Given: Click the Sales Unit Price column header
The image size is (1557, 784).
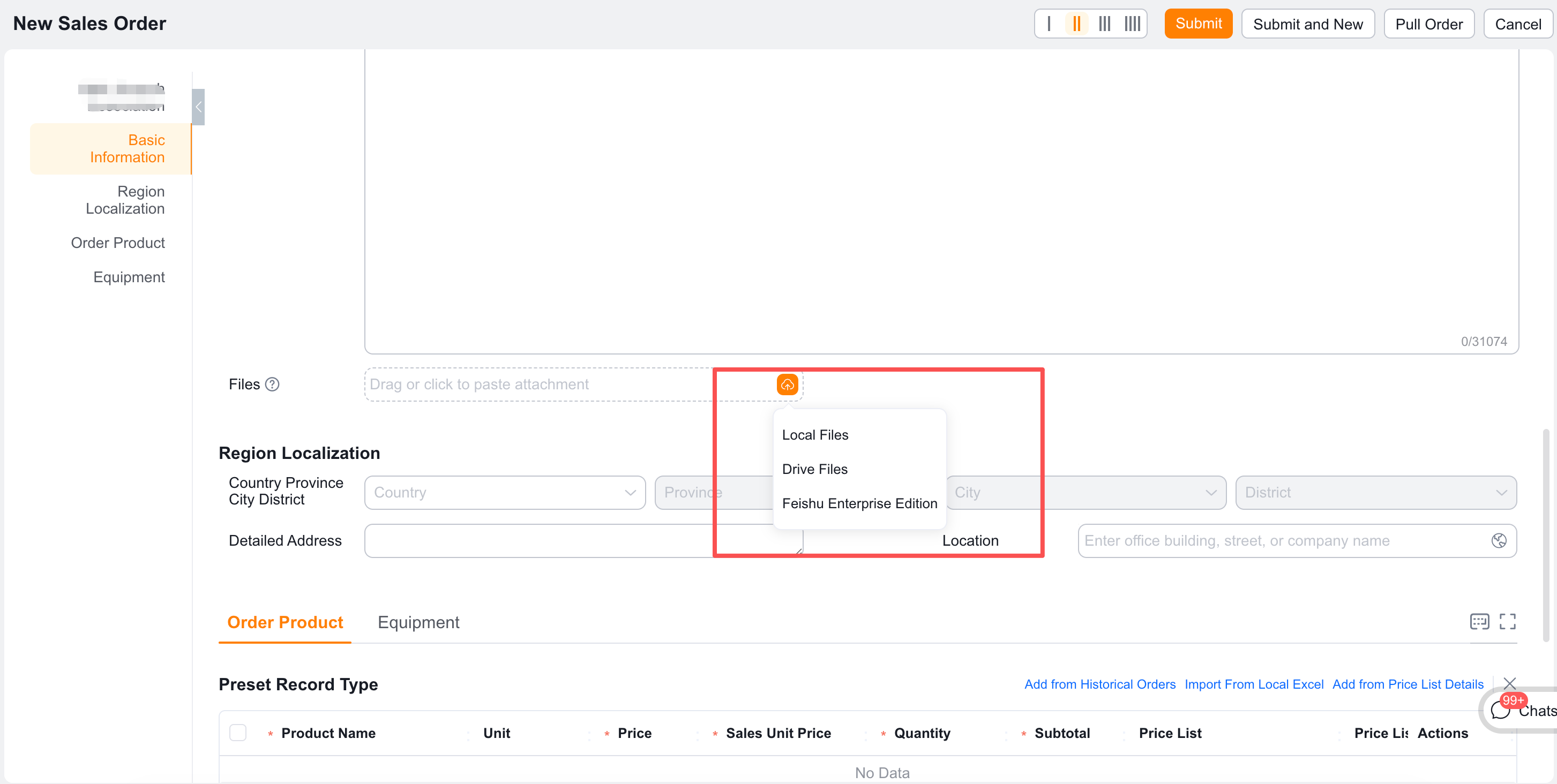Looking at the screenshot, I should click(778, 733).
